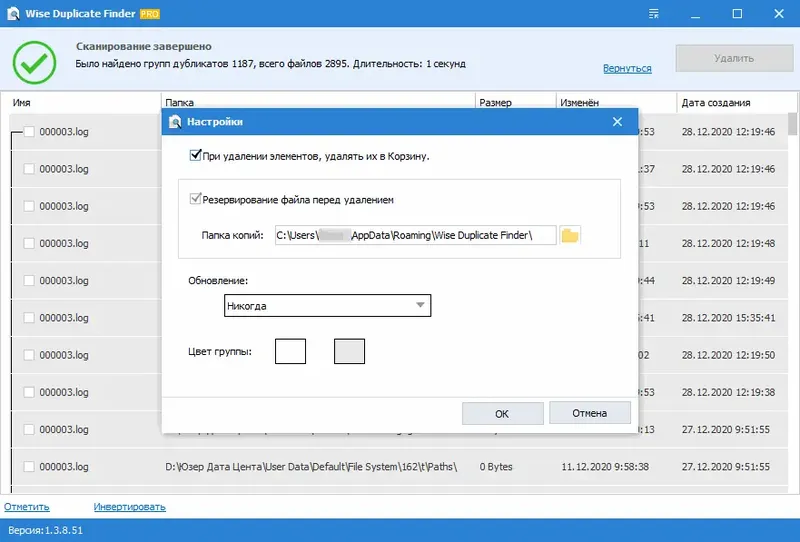Click the Вернуться link

point(627,68)
